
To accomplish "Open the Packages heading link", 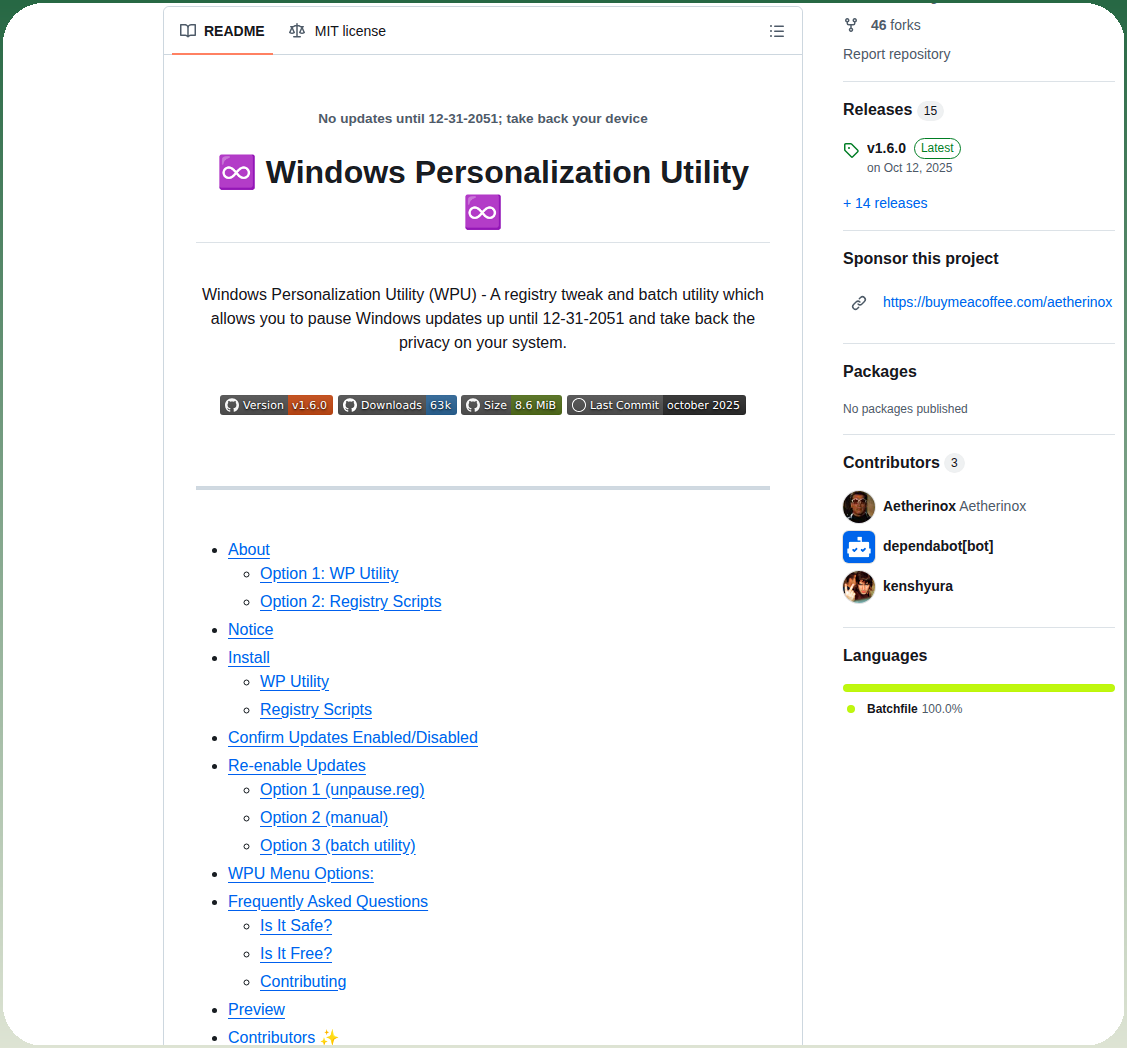I will [x=879, y=372].
